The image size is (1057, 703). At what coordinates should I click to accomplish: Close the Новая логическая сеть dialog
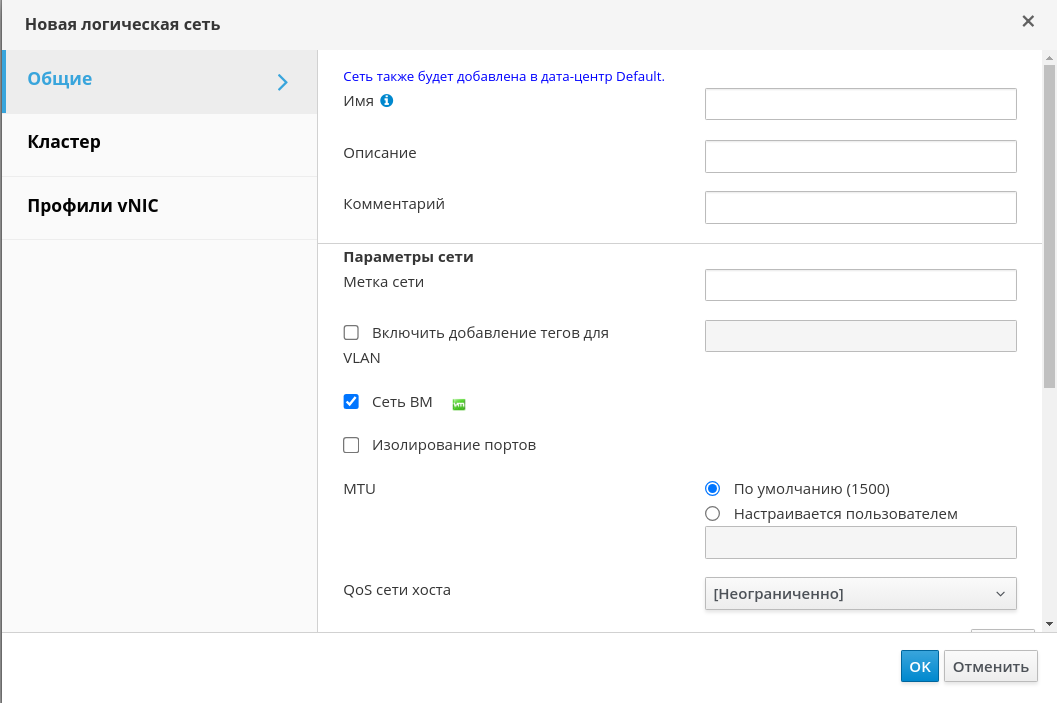pos(1028,21)
